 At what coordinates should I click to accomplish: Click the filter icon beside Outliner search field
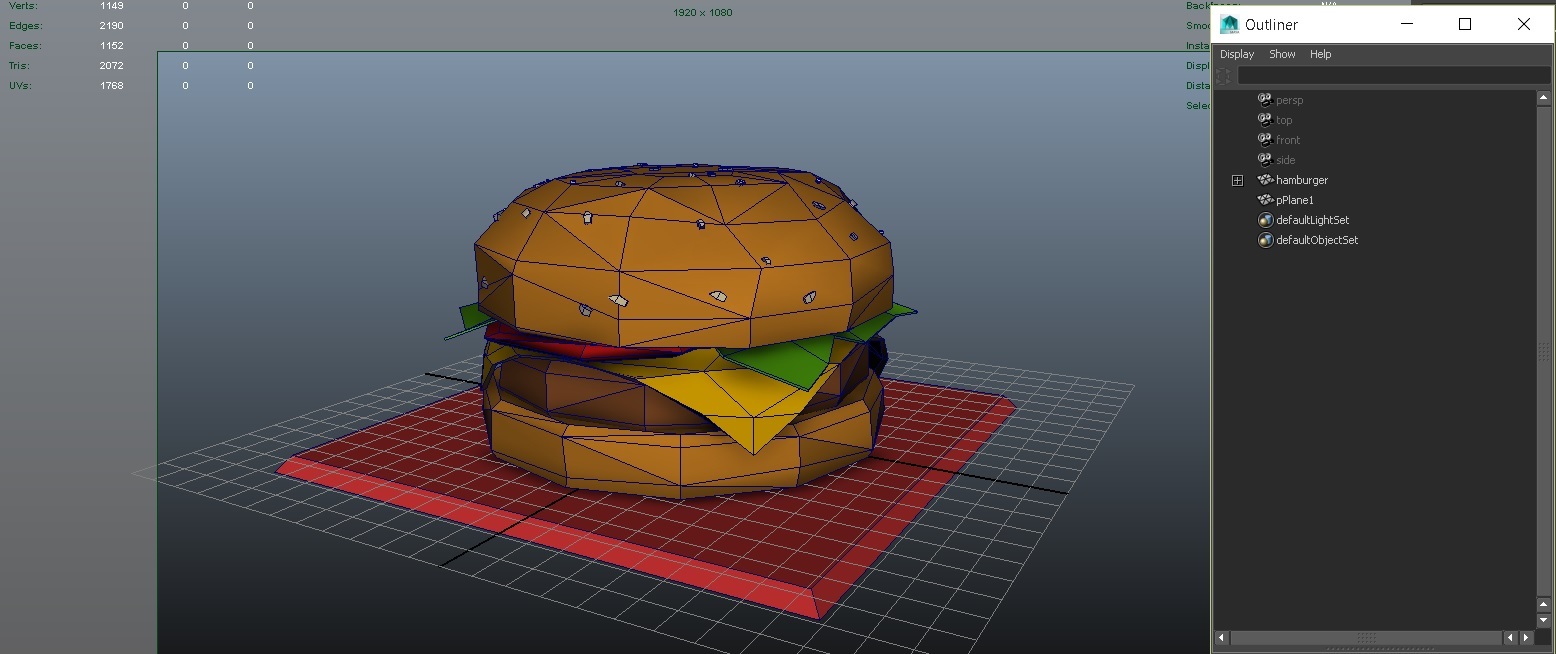coord(1224,76)
